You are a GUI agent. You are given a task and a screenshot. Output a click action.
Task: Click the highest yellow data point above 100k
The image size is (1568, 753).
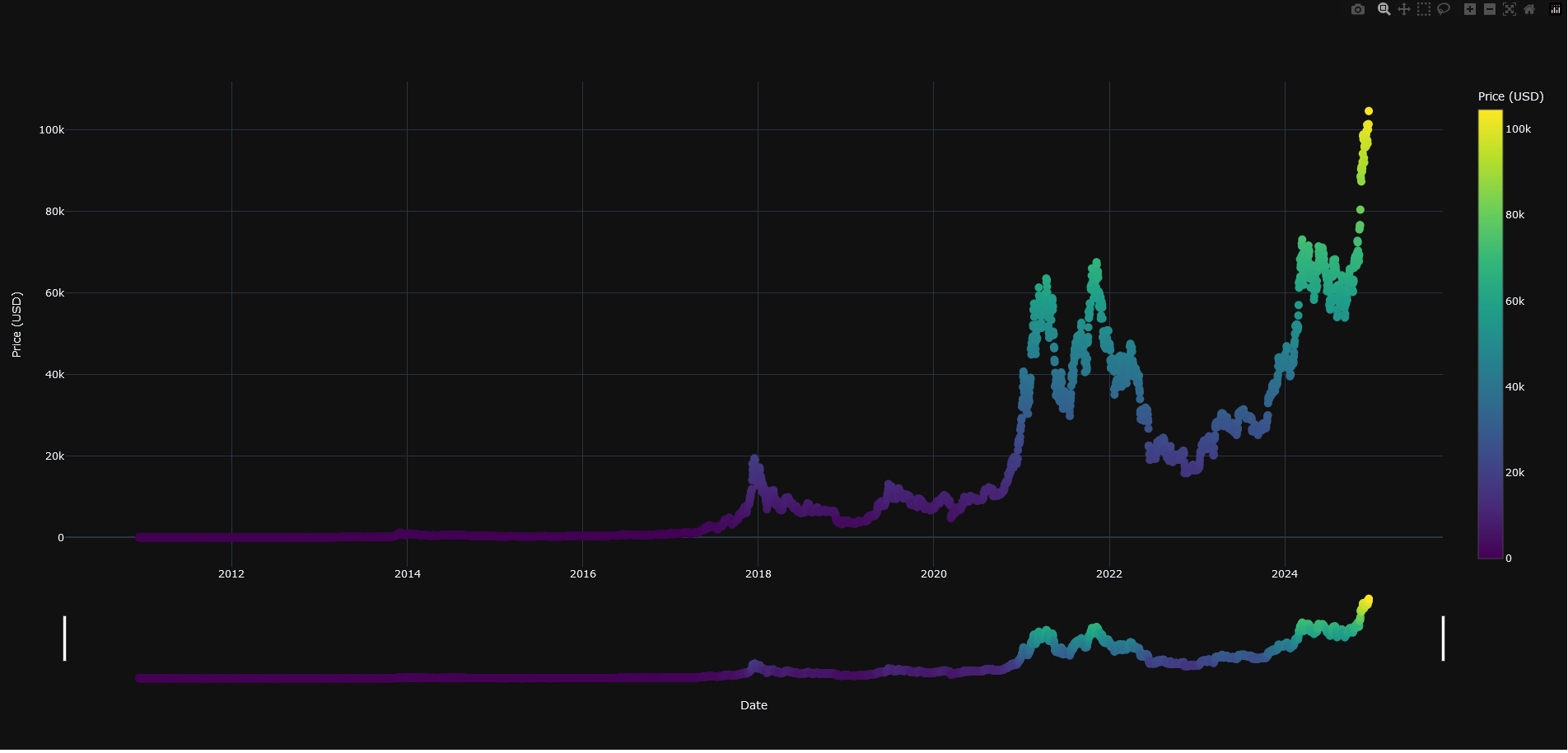pos(1369,111)
